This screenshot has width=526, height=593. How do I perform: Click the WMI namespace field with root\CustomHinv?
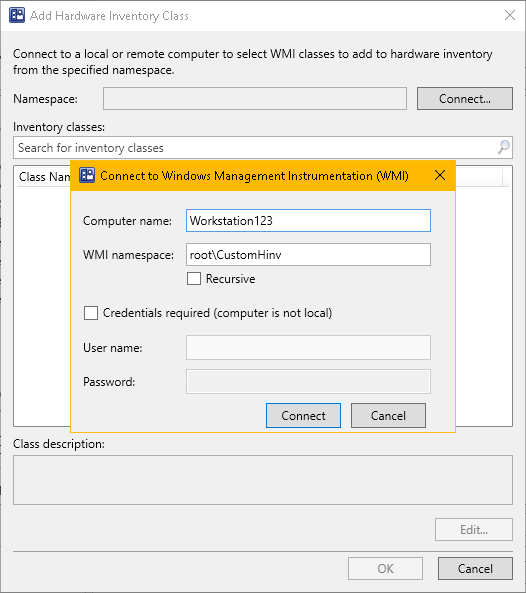pyautogui.click(x=308, y=255)
